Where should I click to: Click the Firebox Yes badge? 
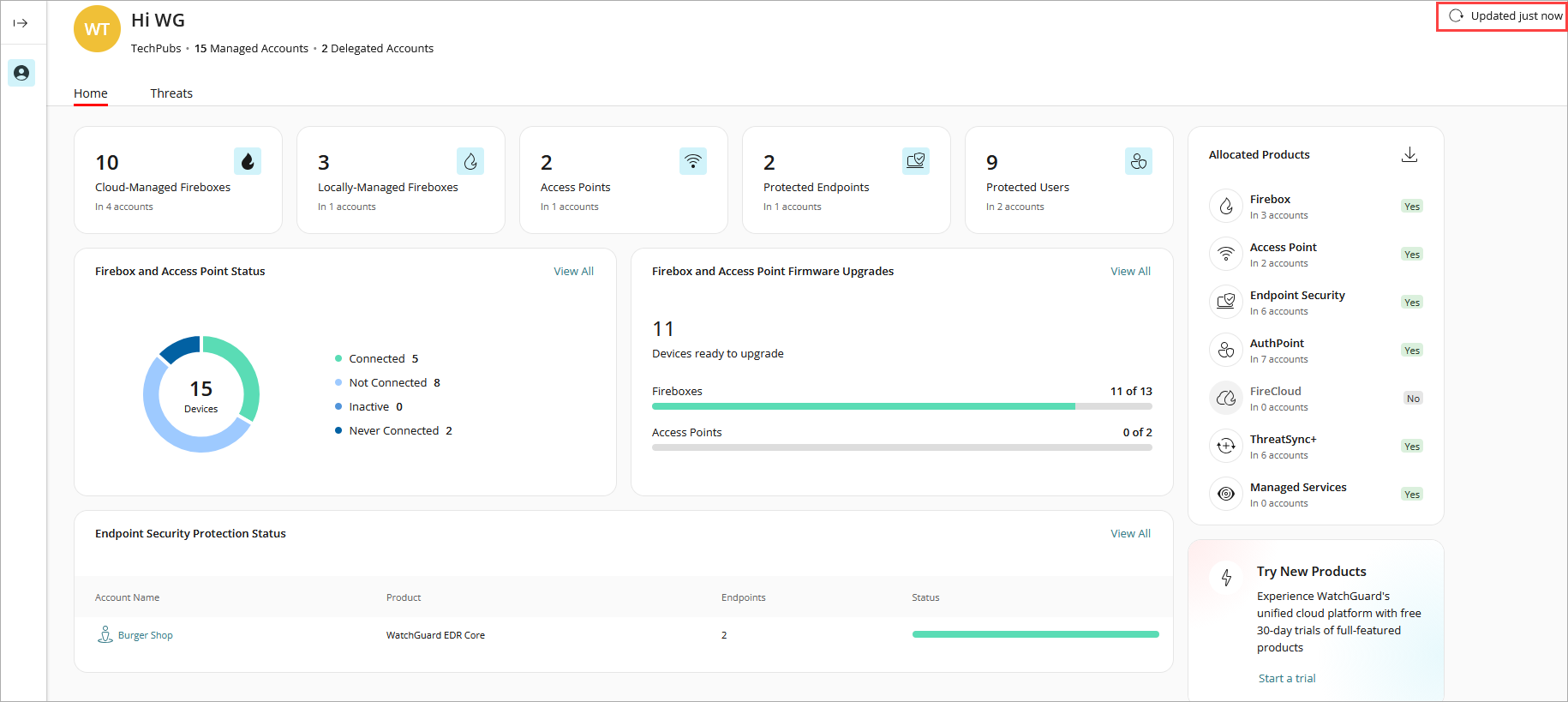pos(1412,207)
